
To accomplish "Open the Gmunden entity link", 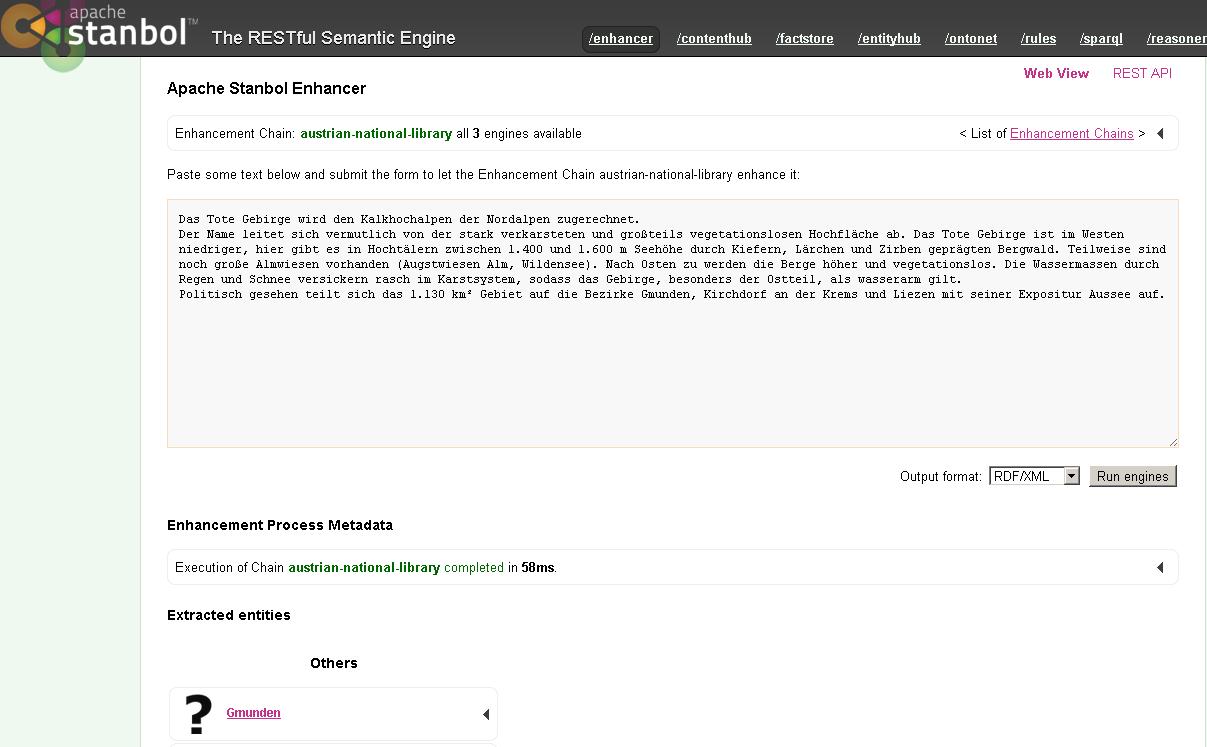I will point(253,713).
